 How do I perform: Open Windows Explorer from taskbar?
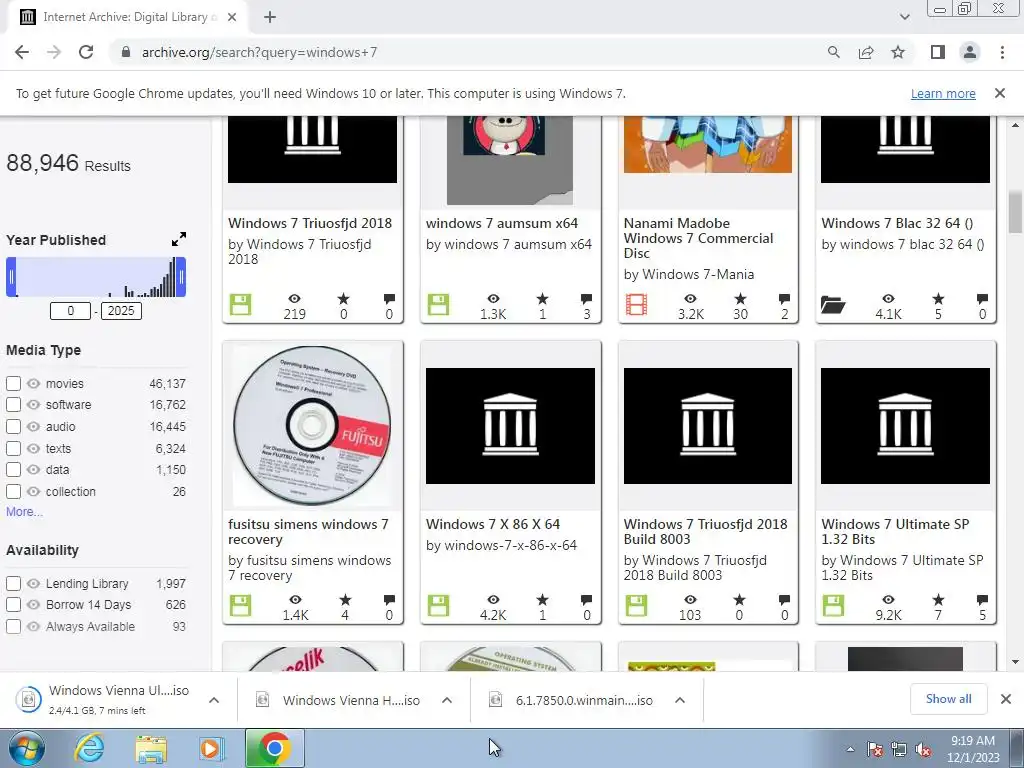[151, 748]
